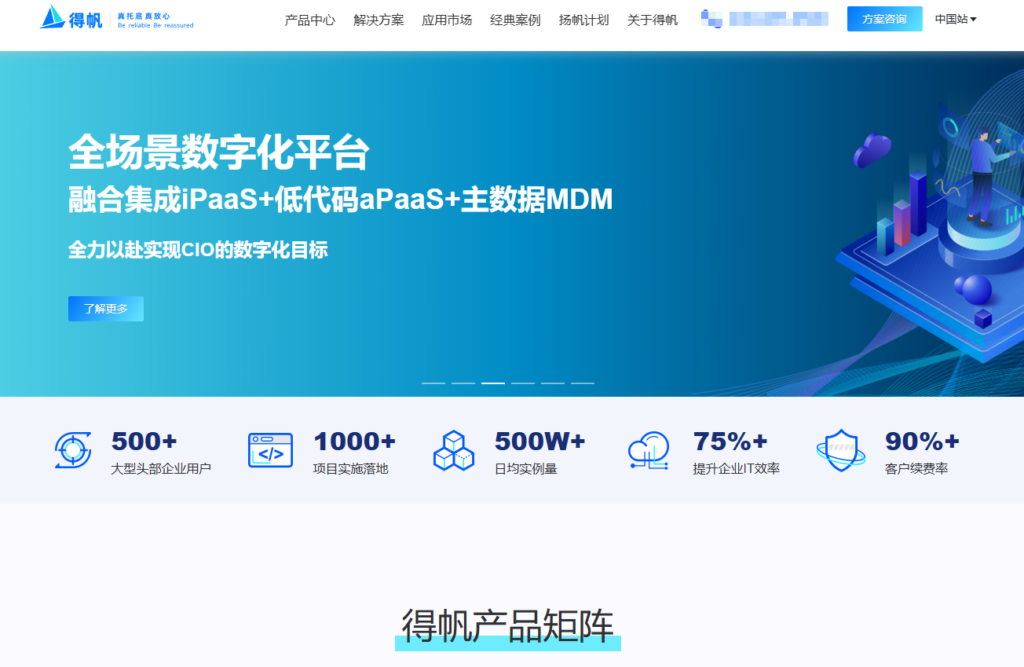Expand the 产品中心 navigation menu
The image size is (1024, 667).
(309, 18)
